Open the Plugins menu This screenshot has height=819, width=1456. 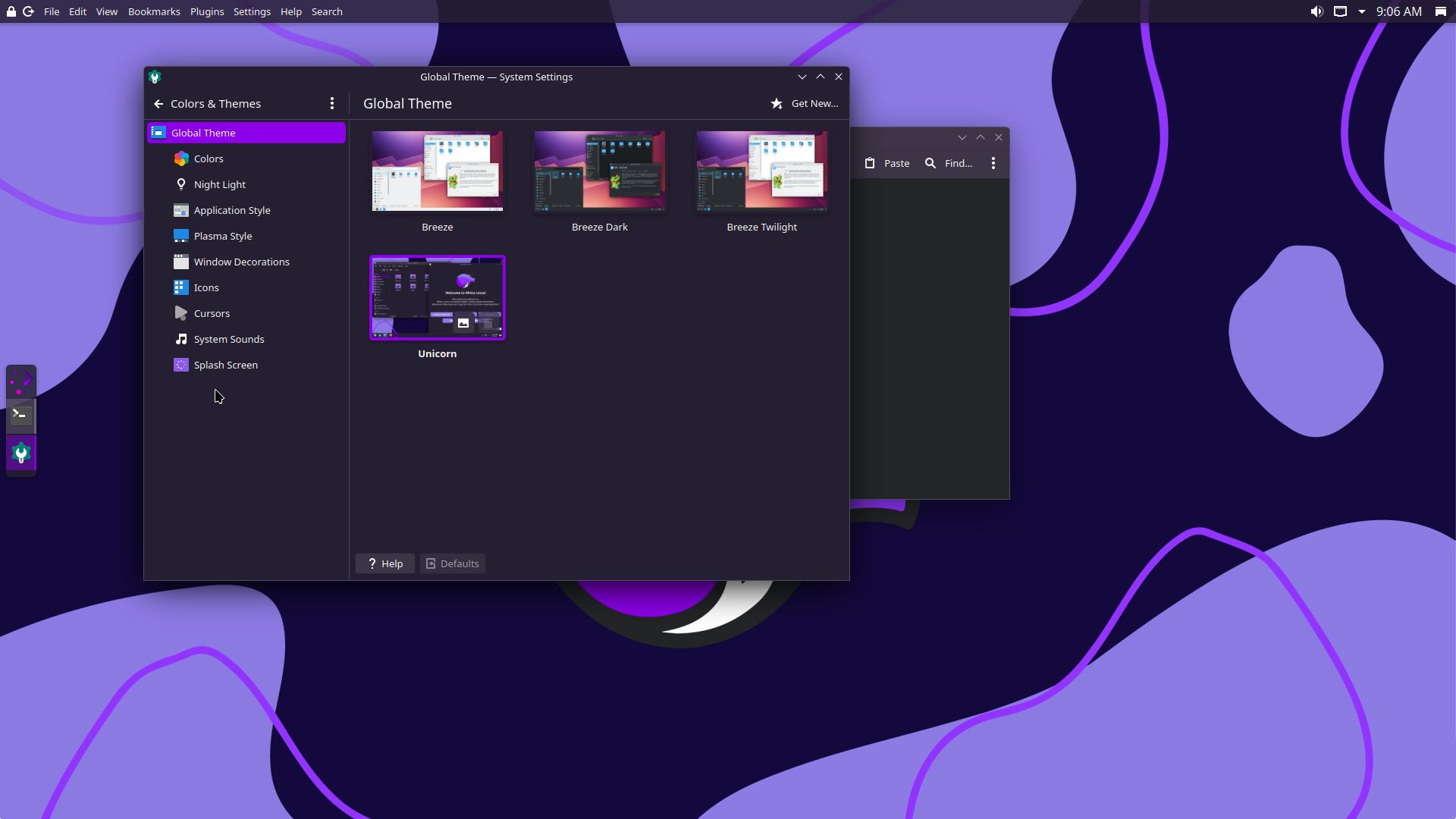pos(207,11)
